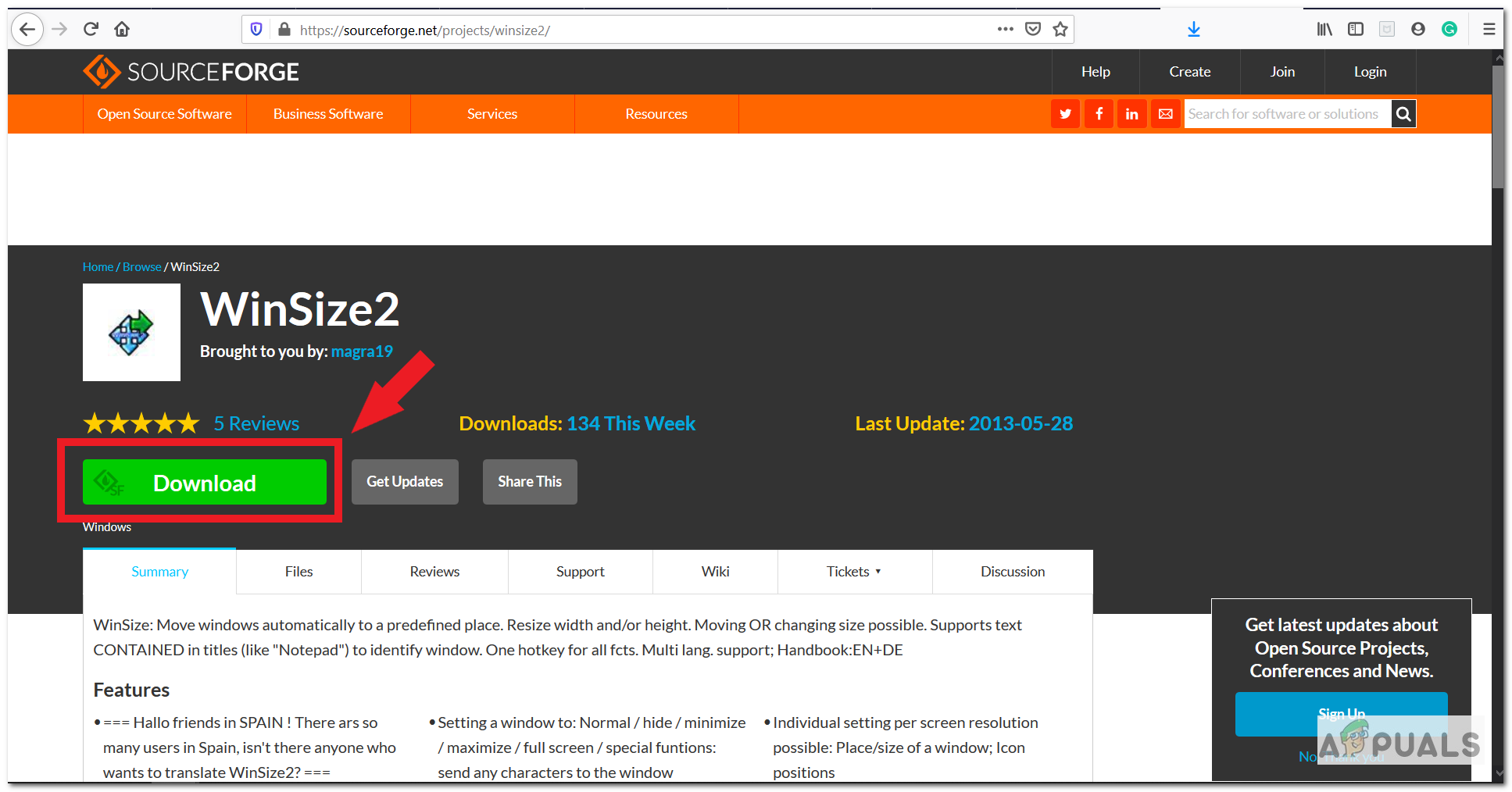Switch to the Reviews tab
This screenshot has width=1512, height=792.
(x=434, y=572)
